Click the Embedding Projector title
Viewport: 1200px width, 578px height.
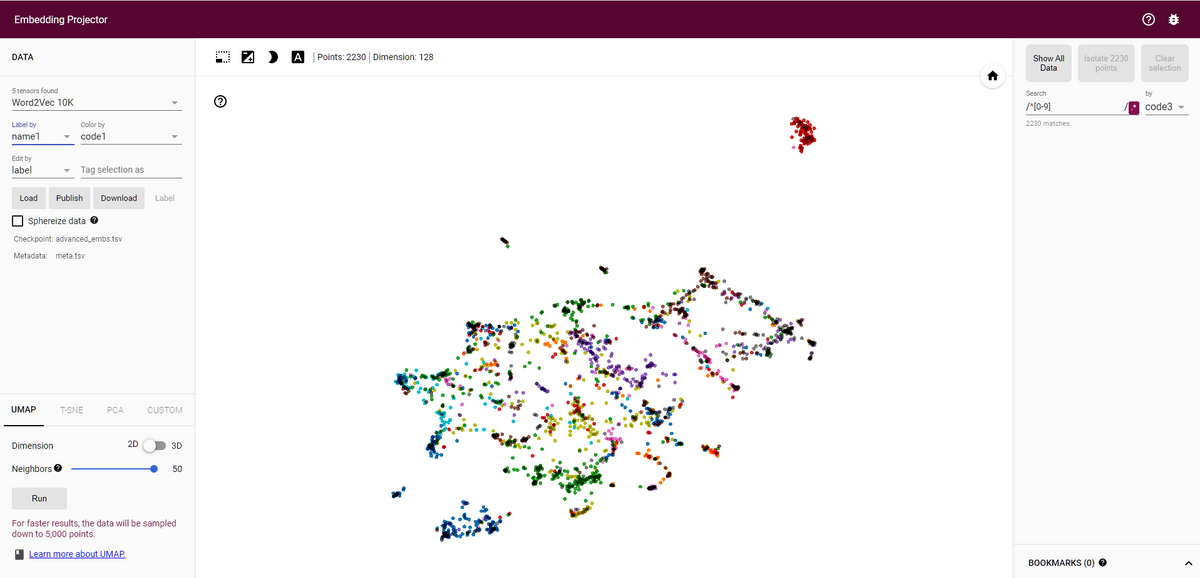coord(61,19)
